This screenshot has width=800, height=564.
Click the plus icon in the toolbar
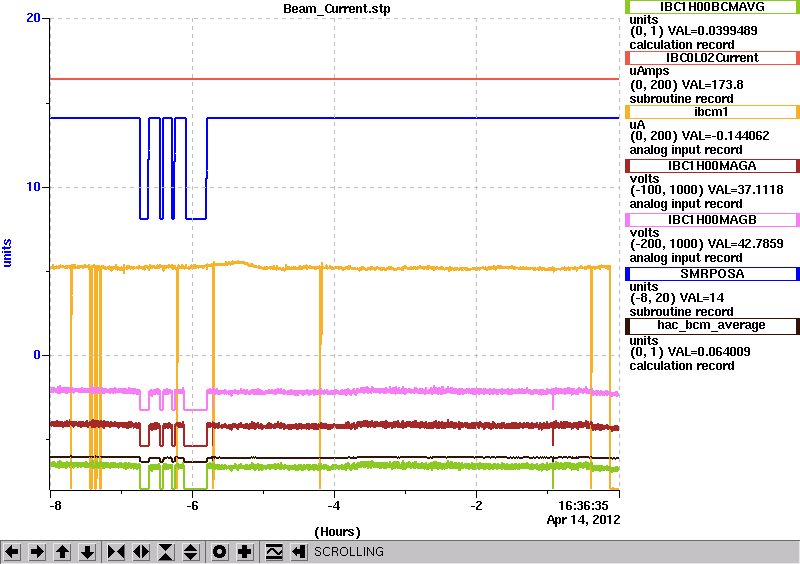pos(245,552)
